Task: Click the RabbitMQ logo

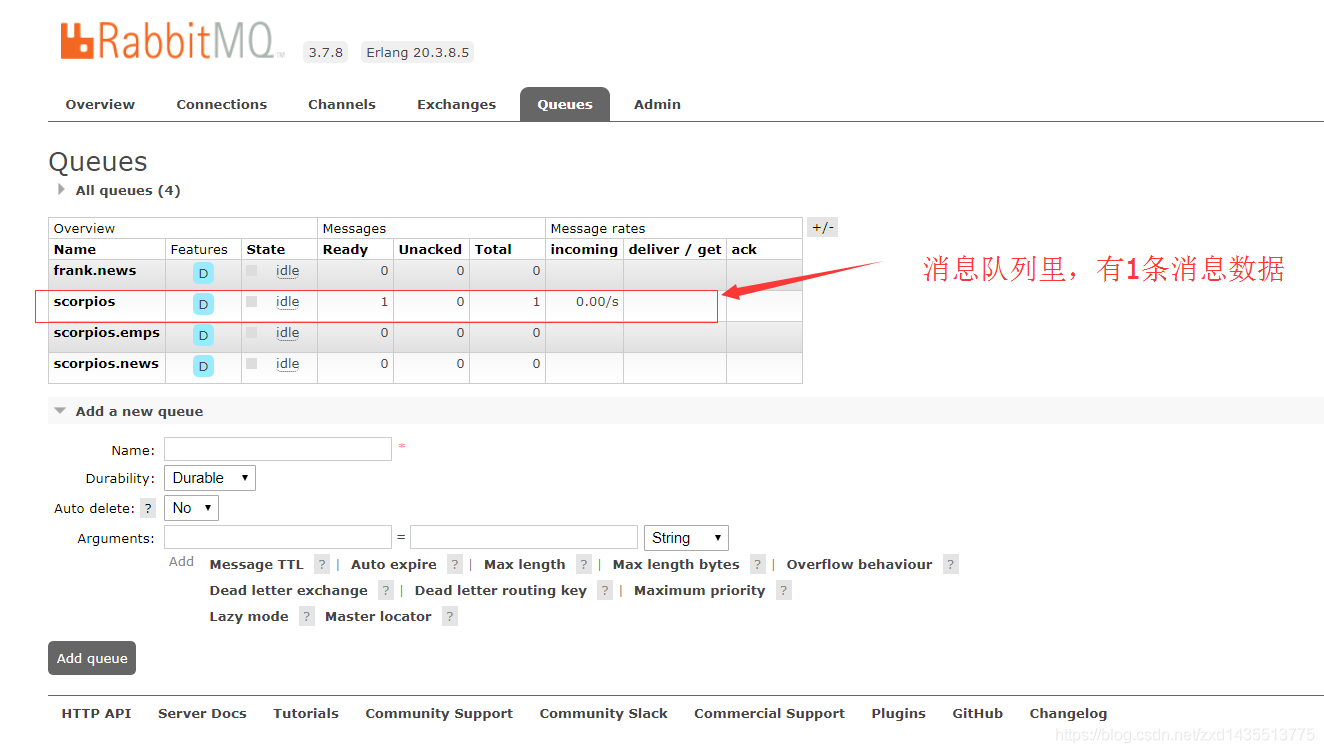Action: 172,41
